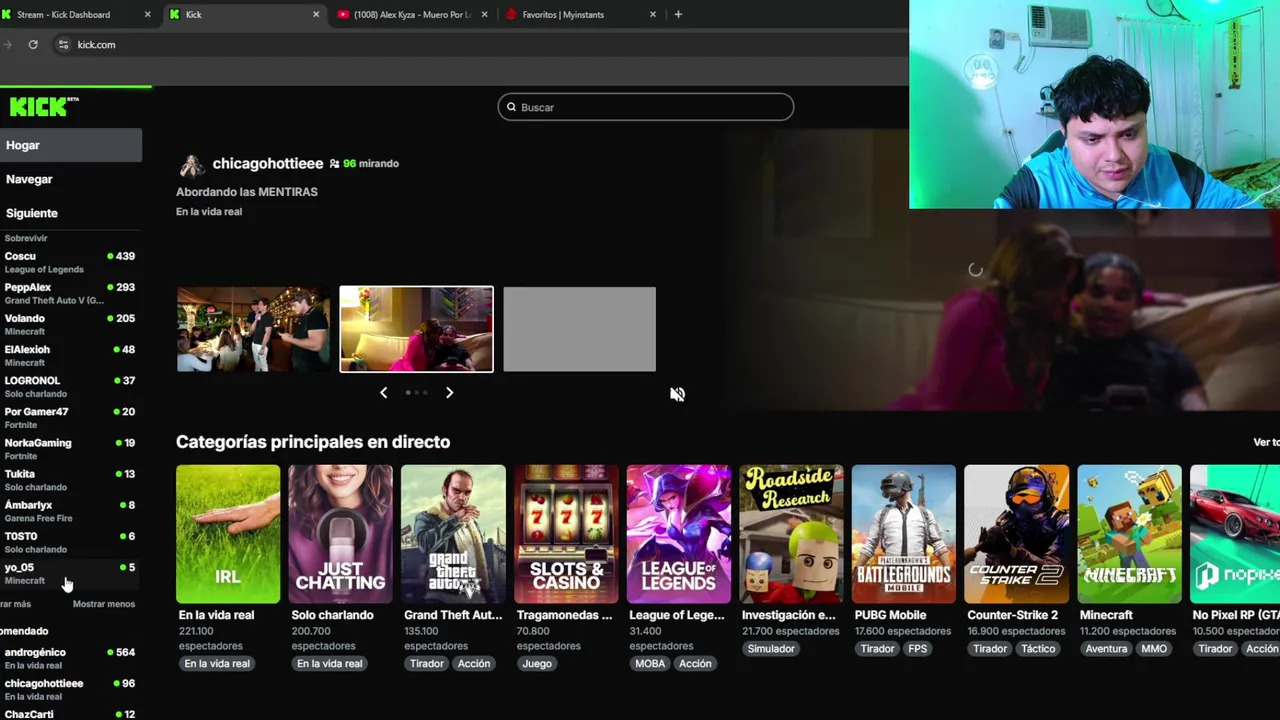The width and height of the screenshot is (1280, 720).
Task: Click Táctico tag under Counter-Strike 2
Action: (1038, 649)
